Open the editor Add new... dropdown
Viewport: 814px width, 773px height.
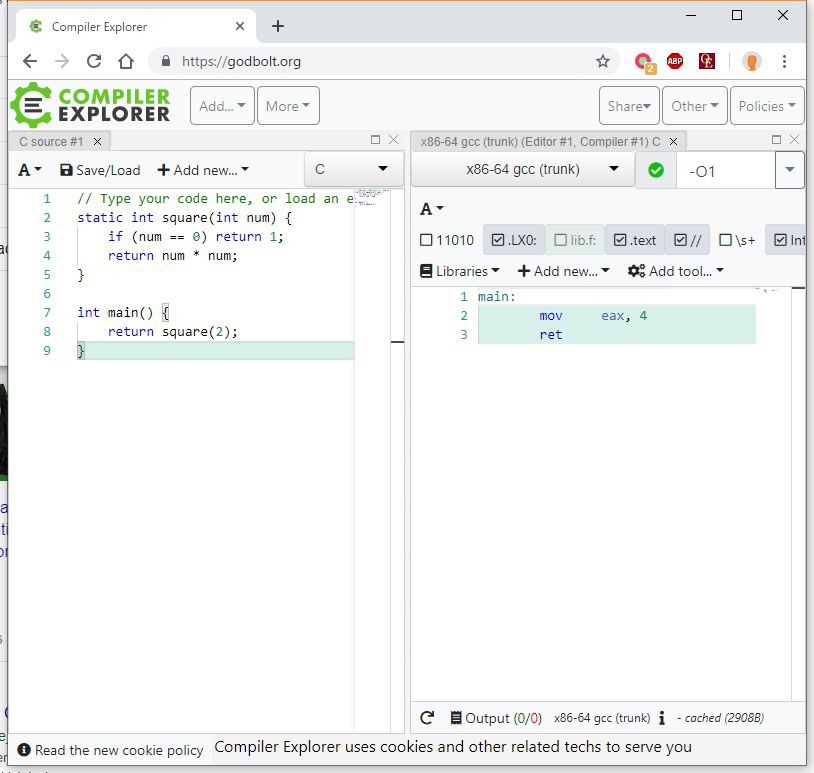(203, 170)
